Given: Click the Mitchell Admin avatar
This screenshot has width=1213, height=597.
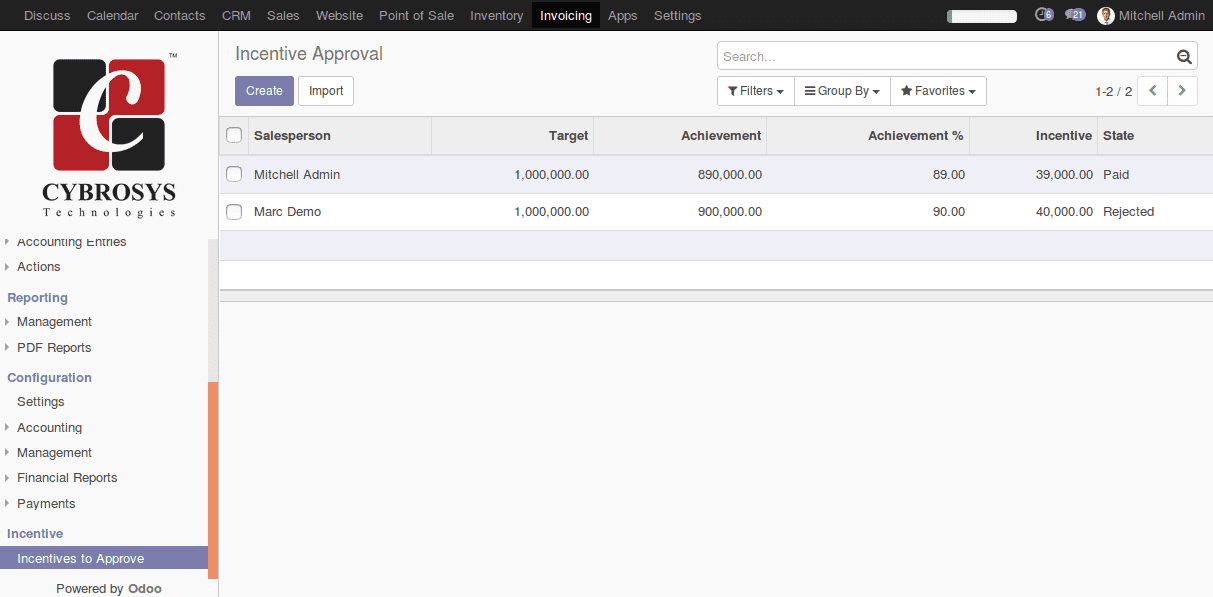Looking at the screenshot, I should (1106, 16).
